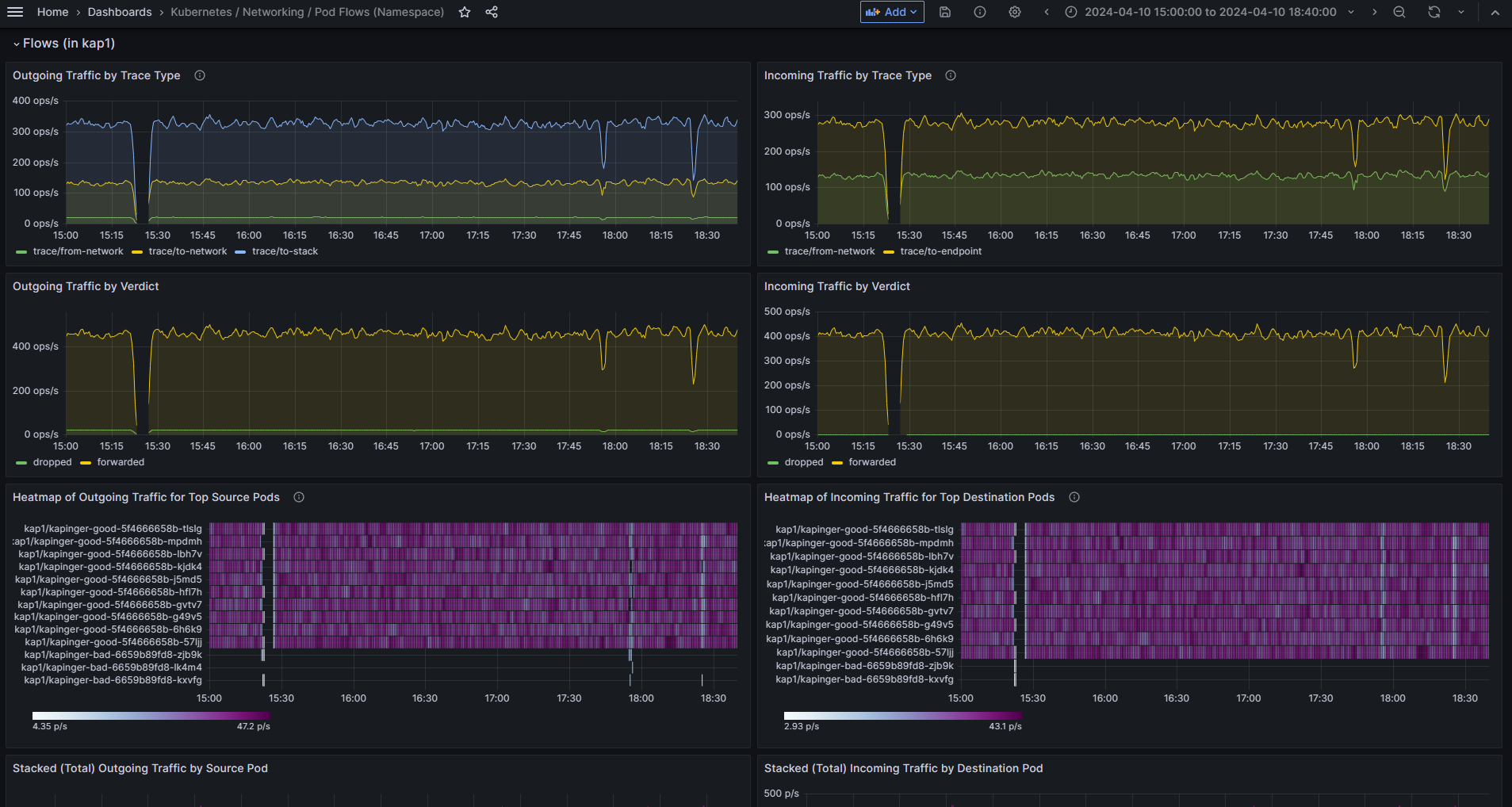Click the save dashboard icon
This screenshot has height=807, width=1512.
(945, 12)
